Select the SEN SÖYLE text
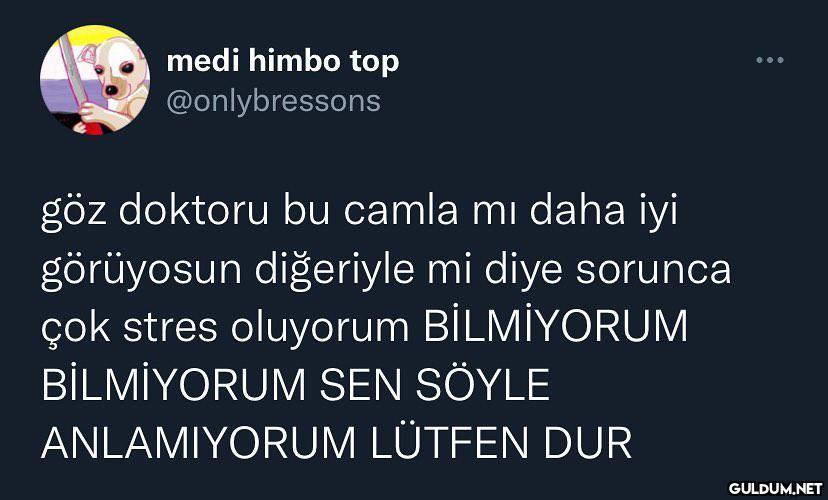The width and height of the screenshot is (828, 500). click(435, 385)
